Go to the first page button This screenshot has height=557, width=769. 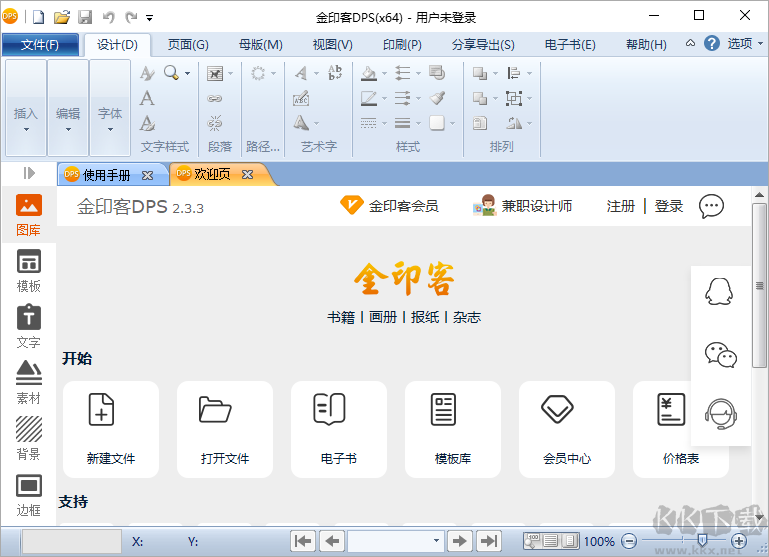tap(303, 541)
